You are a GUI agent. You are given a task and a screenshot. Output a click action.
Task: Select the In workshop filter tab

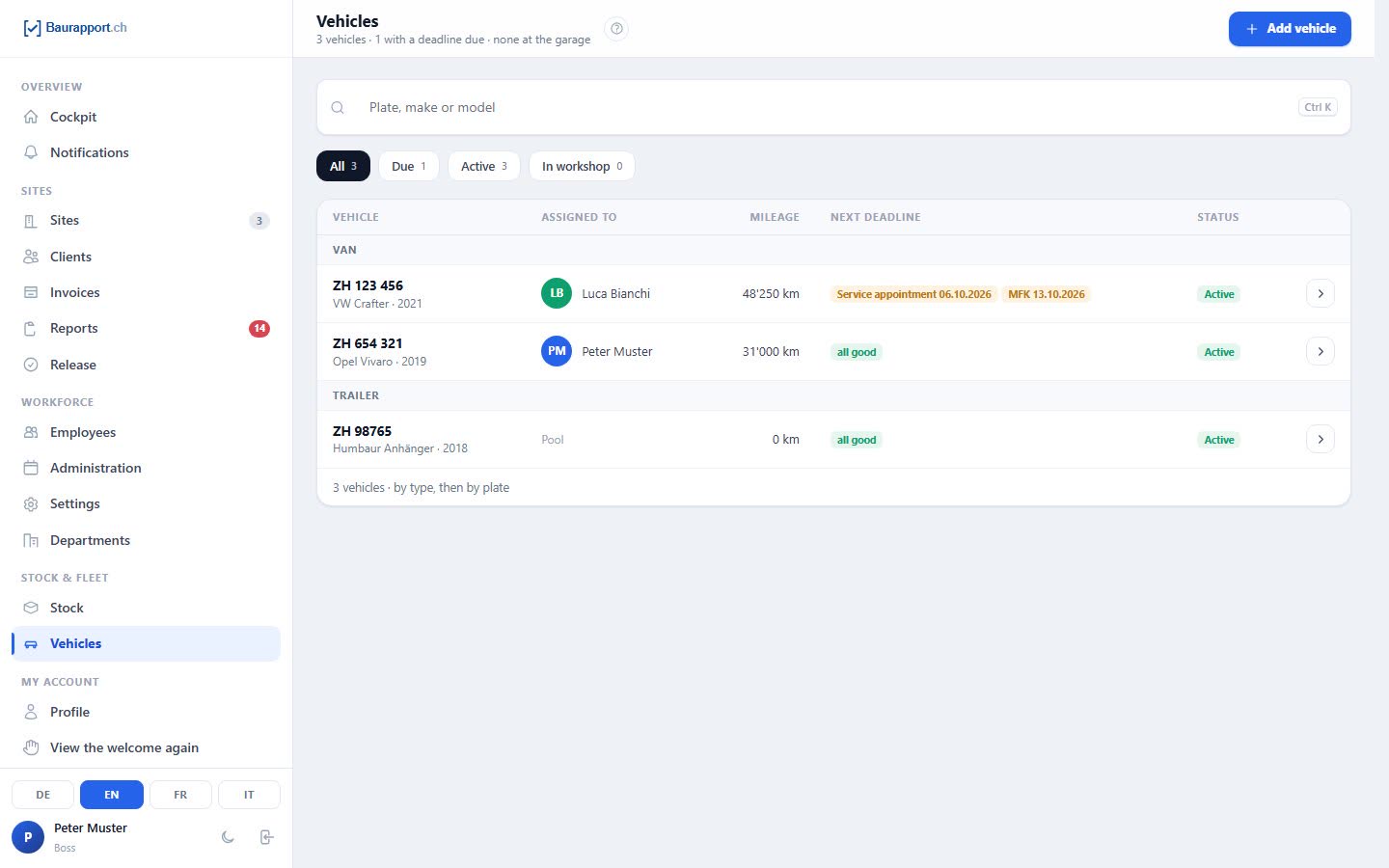[582, 166]
